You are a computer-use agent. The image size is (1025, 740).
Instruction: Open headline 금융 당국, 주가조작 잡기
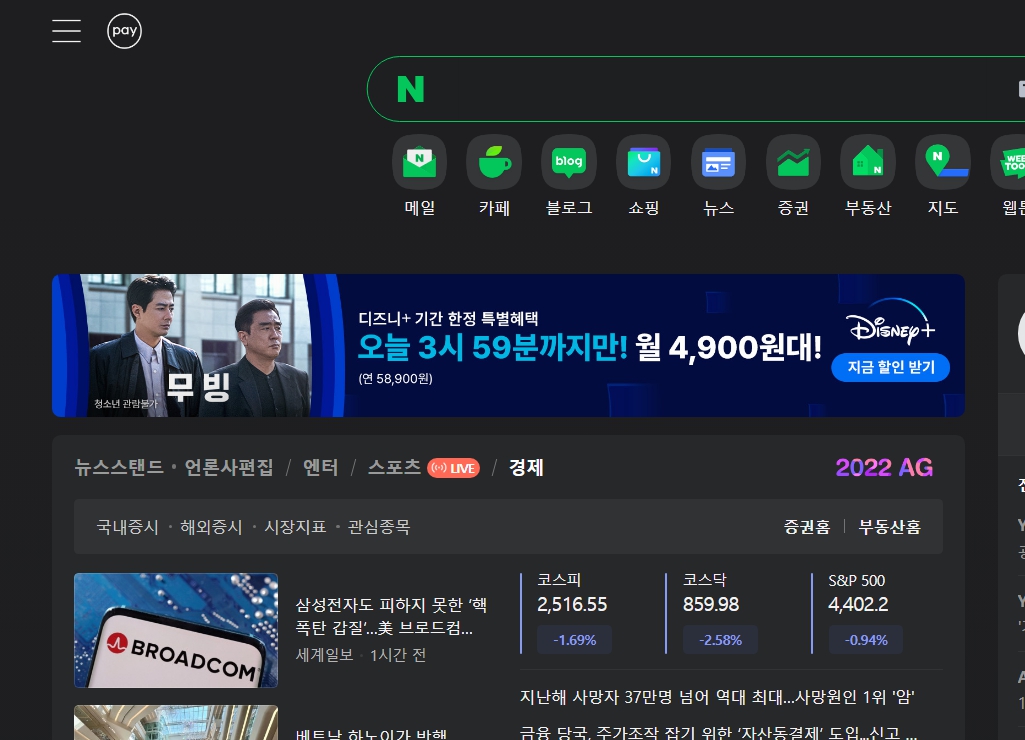click(x=718, y=732)
